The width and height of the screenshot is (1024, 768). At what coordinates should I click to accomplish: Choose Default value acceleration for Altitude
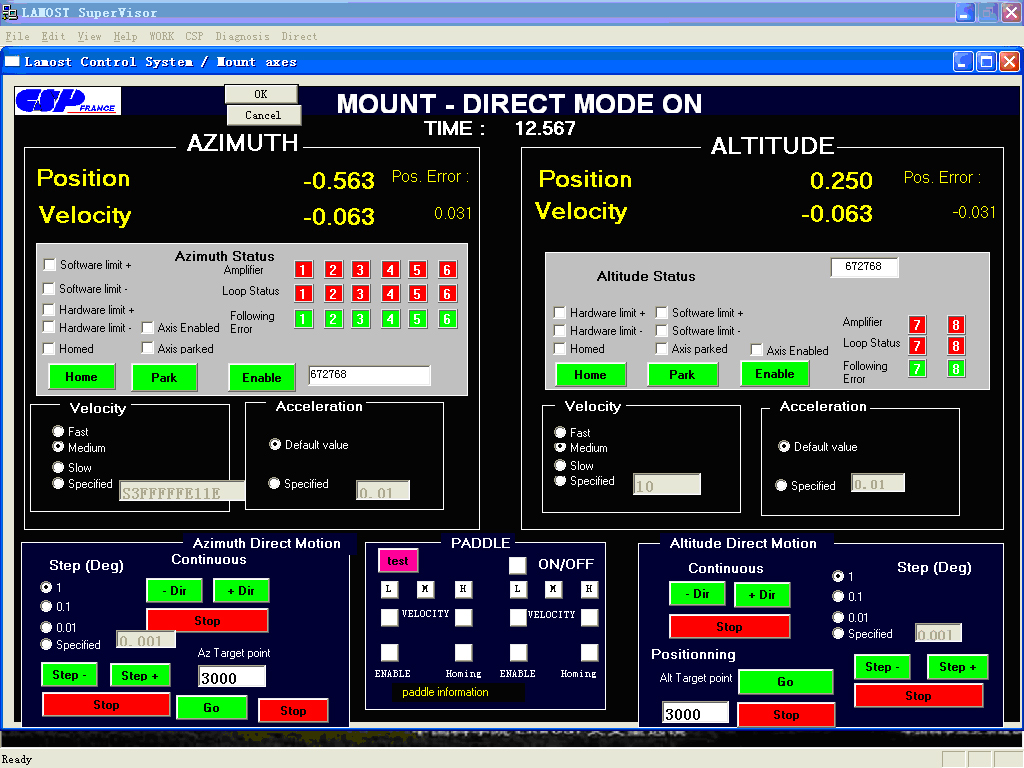pos(784,446)
